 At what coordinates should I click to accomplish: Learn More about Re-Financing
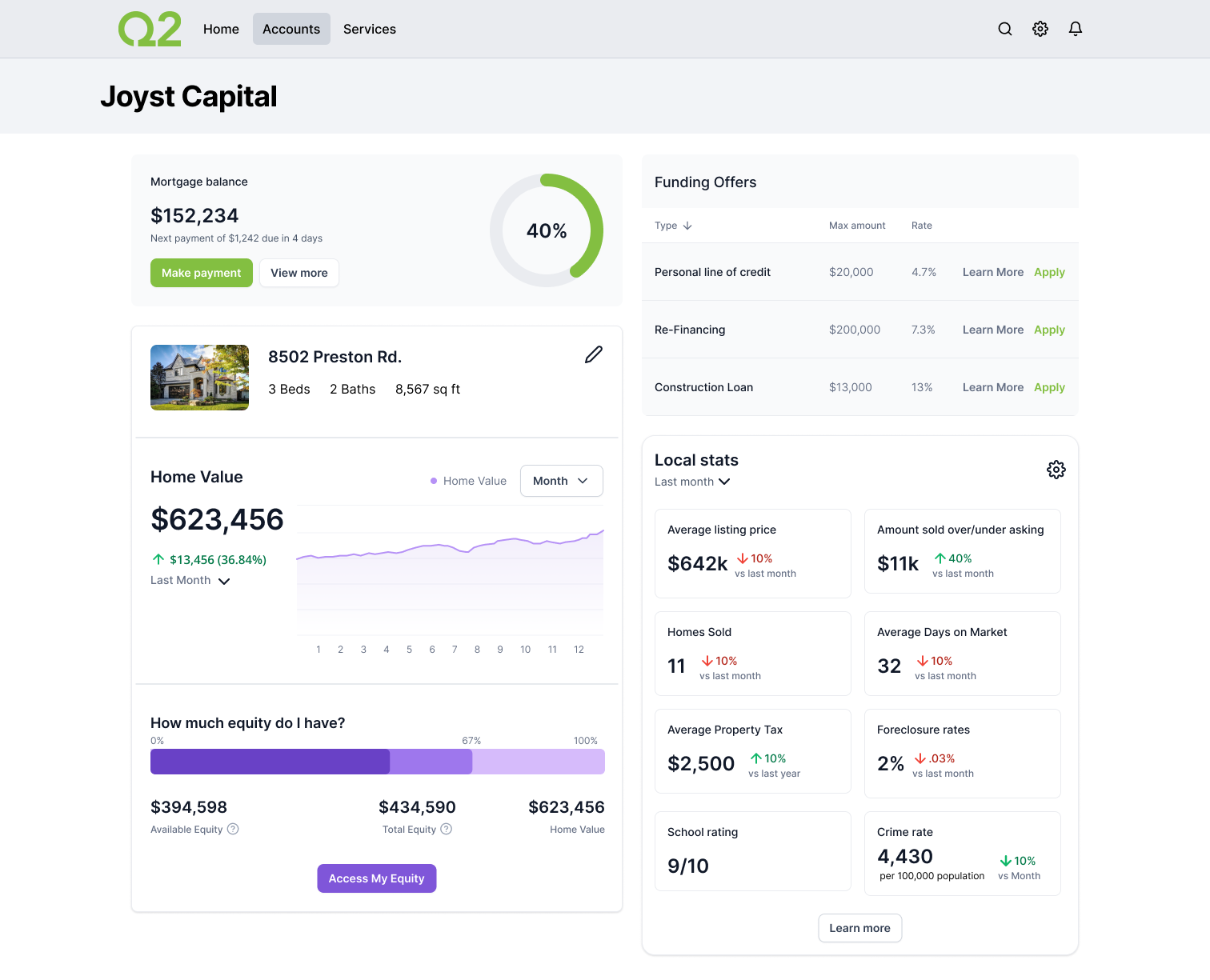pyautogui.click(x=993, y=330)
